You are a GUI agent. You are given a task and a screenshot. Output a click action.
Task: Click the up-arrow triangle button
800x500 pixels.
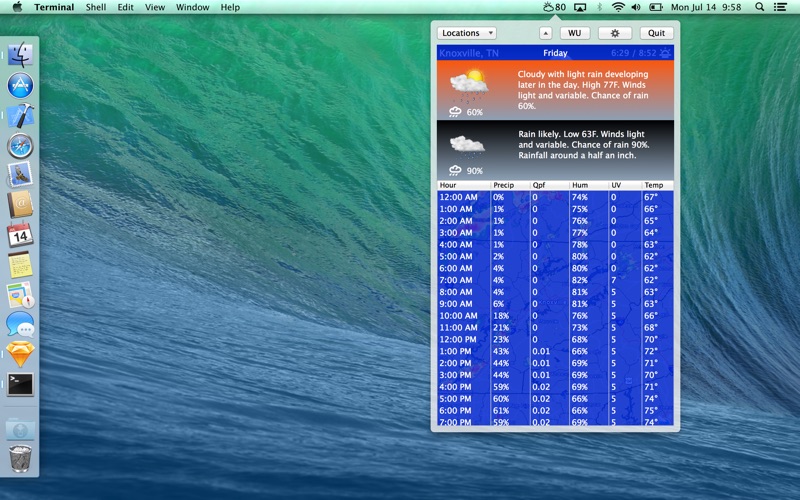click(x=545, y=33)
